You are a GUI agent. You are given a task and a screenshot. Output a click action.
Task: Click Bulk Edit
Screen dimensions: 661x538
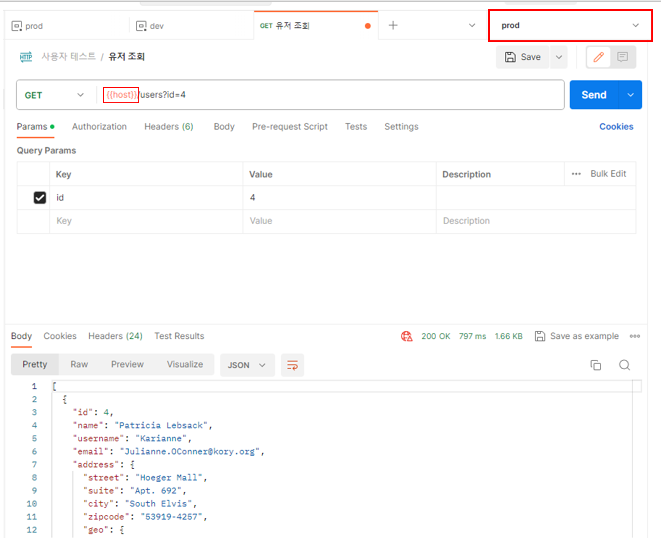(608, 174)
